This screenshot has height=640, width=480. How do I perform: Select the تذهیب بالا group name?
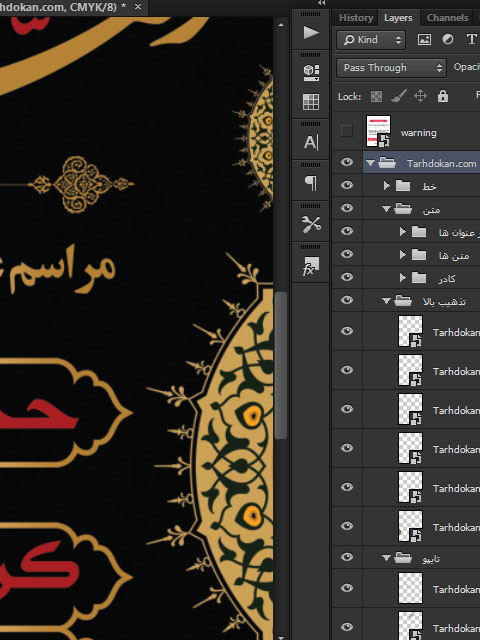(x=444, y=302)
